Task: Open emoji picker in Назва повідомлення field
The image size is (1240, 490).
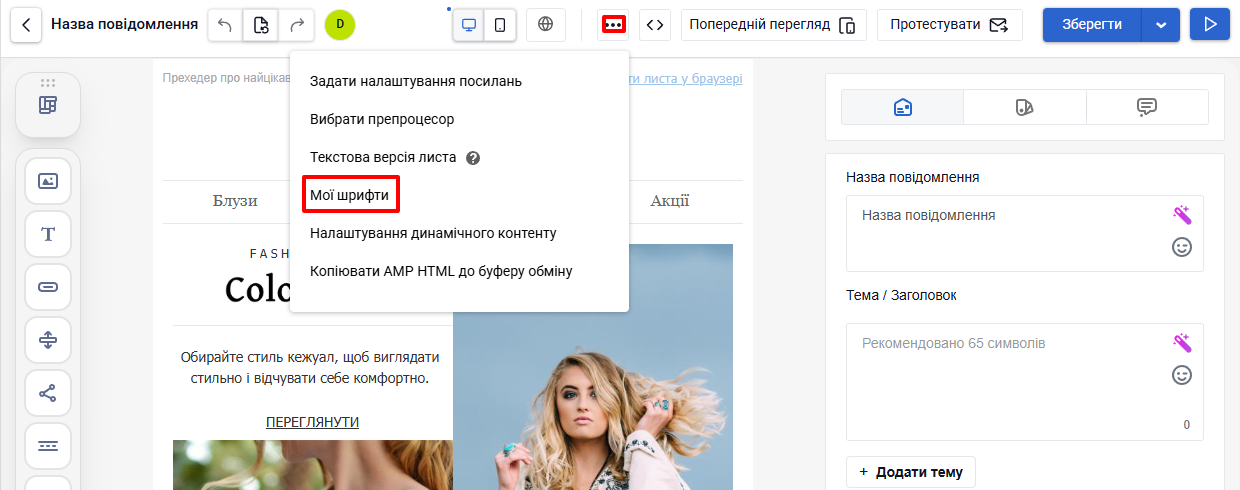Action: [1182, 247]
